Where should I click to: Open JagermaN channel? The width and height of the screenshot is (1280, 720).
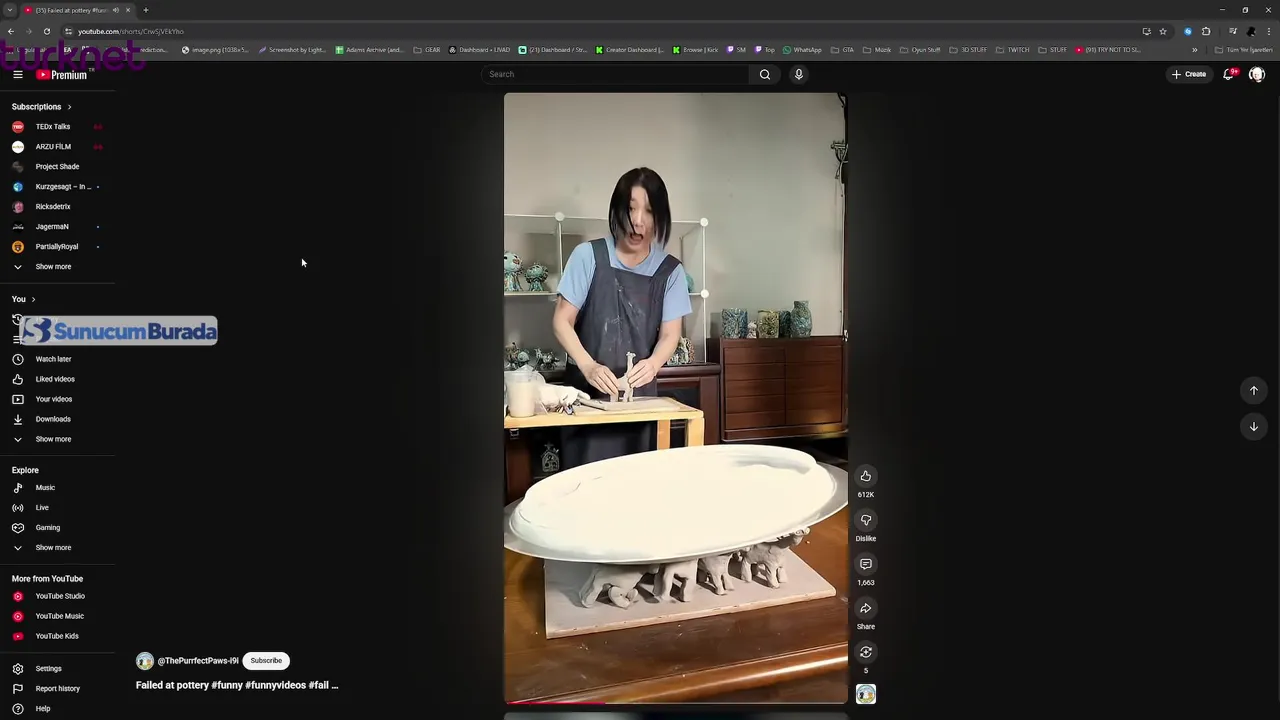click(x=52, y=227)
